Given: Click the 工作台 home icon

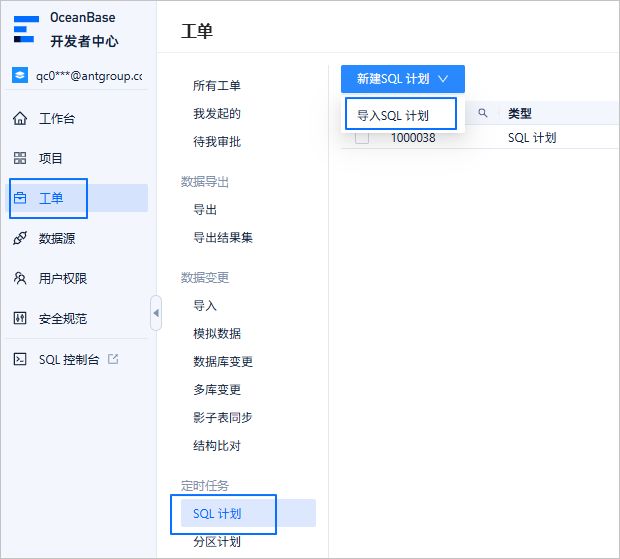Looking at the screenshot, I should 20,118.
